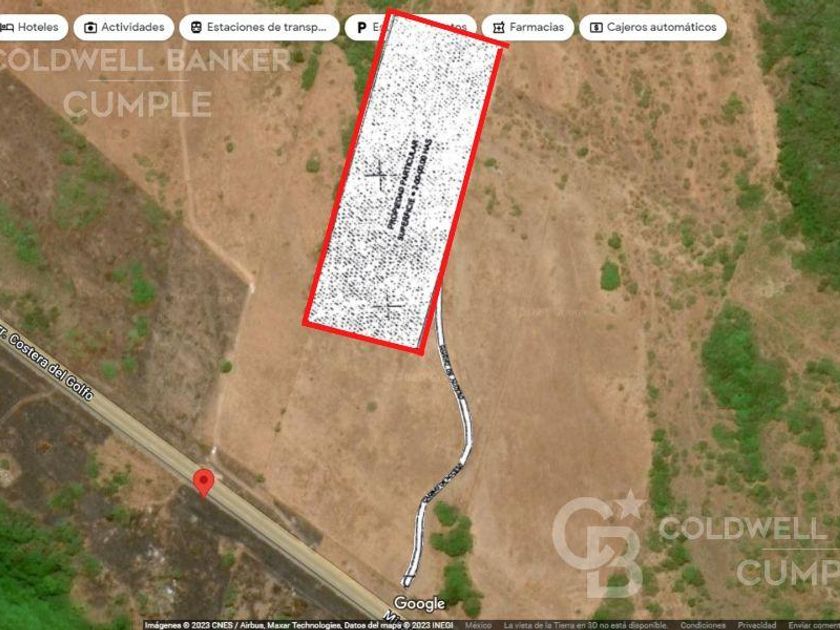Image resolution: width=840 pixels, height=630 pixels.
Task: Click the red-outlined property parcel overlay
Action: point(404,182)
